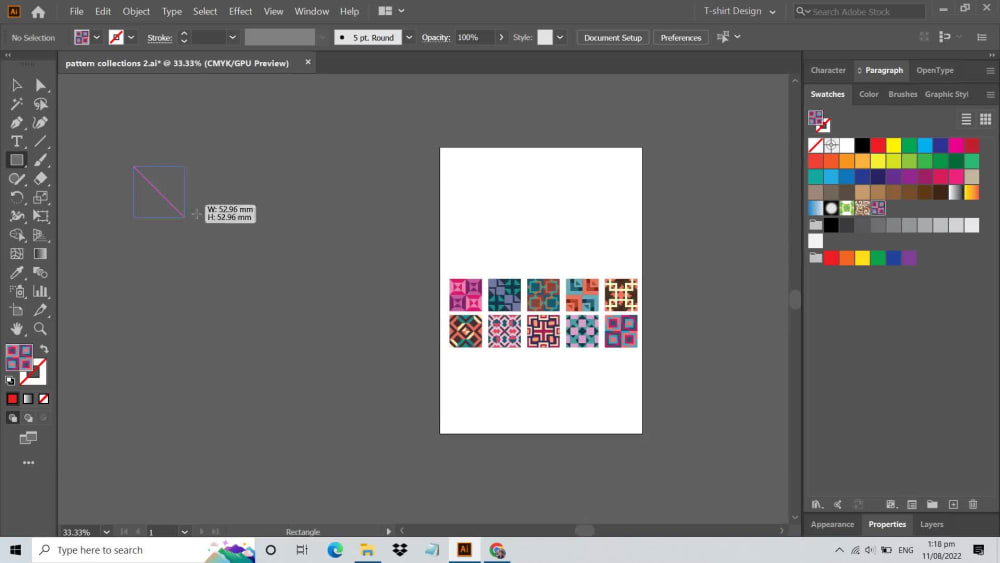Select the Eraser tool
Screen dimensions: 1000x563
40,179
